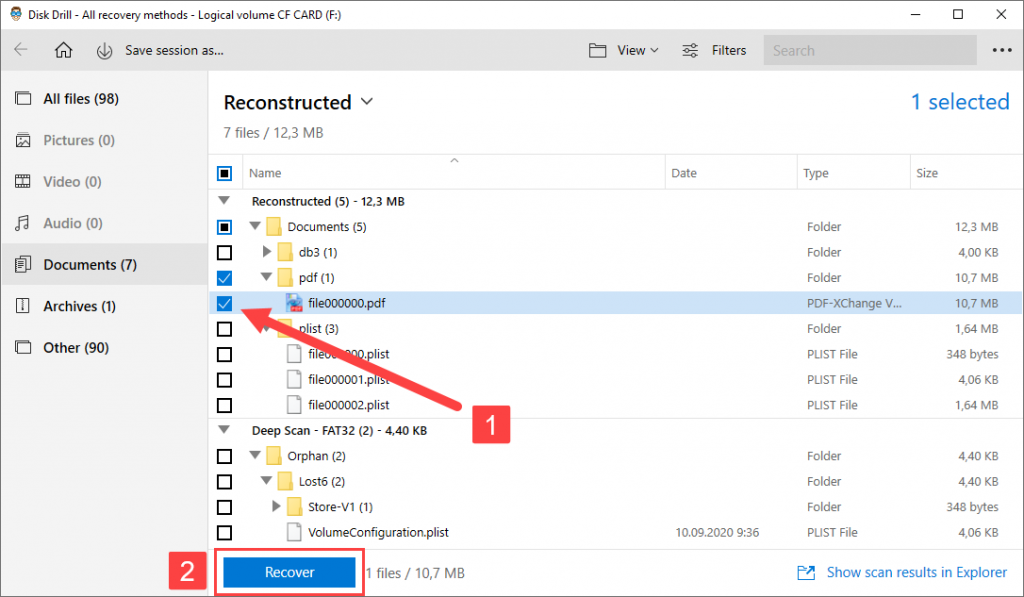Screen dimensions: 1024x597
Task: Click the Explorer icon near scan results link
Action: 806,572
